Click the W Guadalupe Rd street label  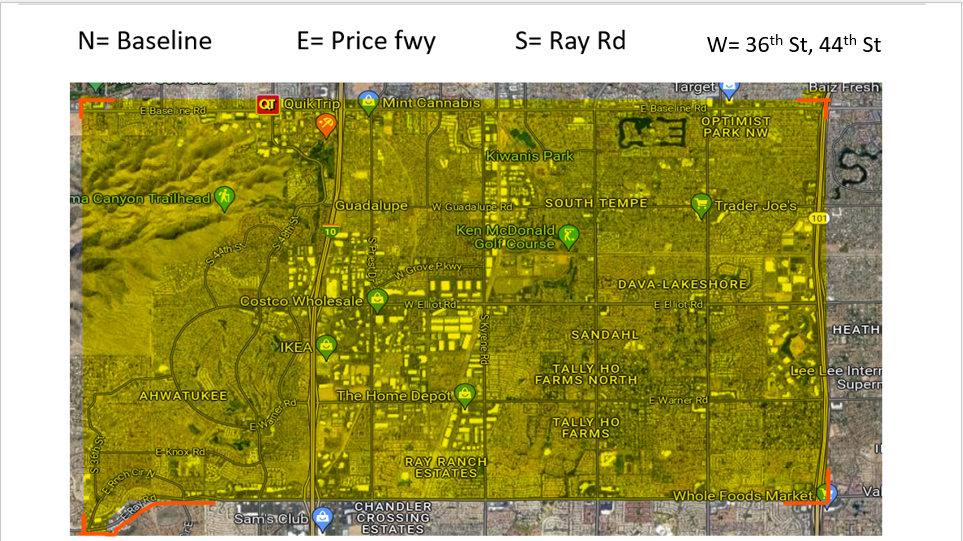click(x=472, y=207)
